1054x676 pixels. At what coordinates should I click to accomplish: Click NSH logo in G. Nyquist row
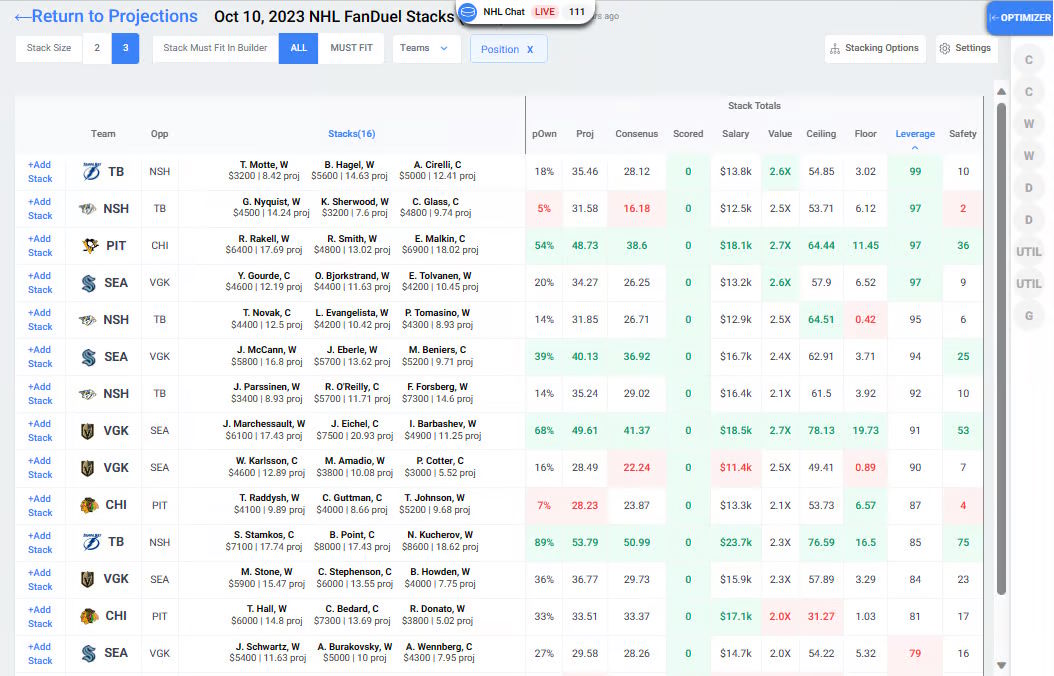point(87,209)
